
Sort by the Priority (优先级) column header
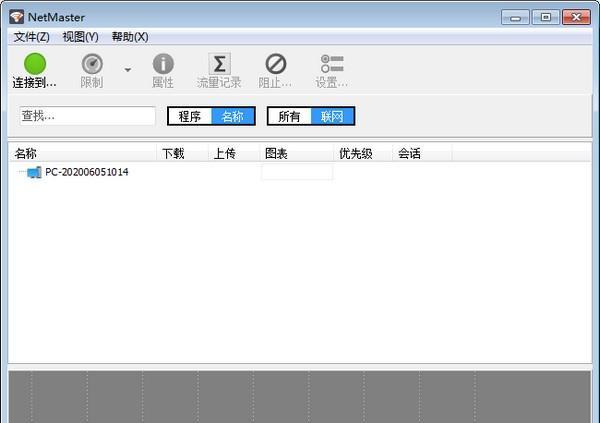tap(363, 154)
